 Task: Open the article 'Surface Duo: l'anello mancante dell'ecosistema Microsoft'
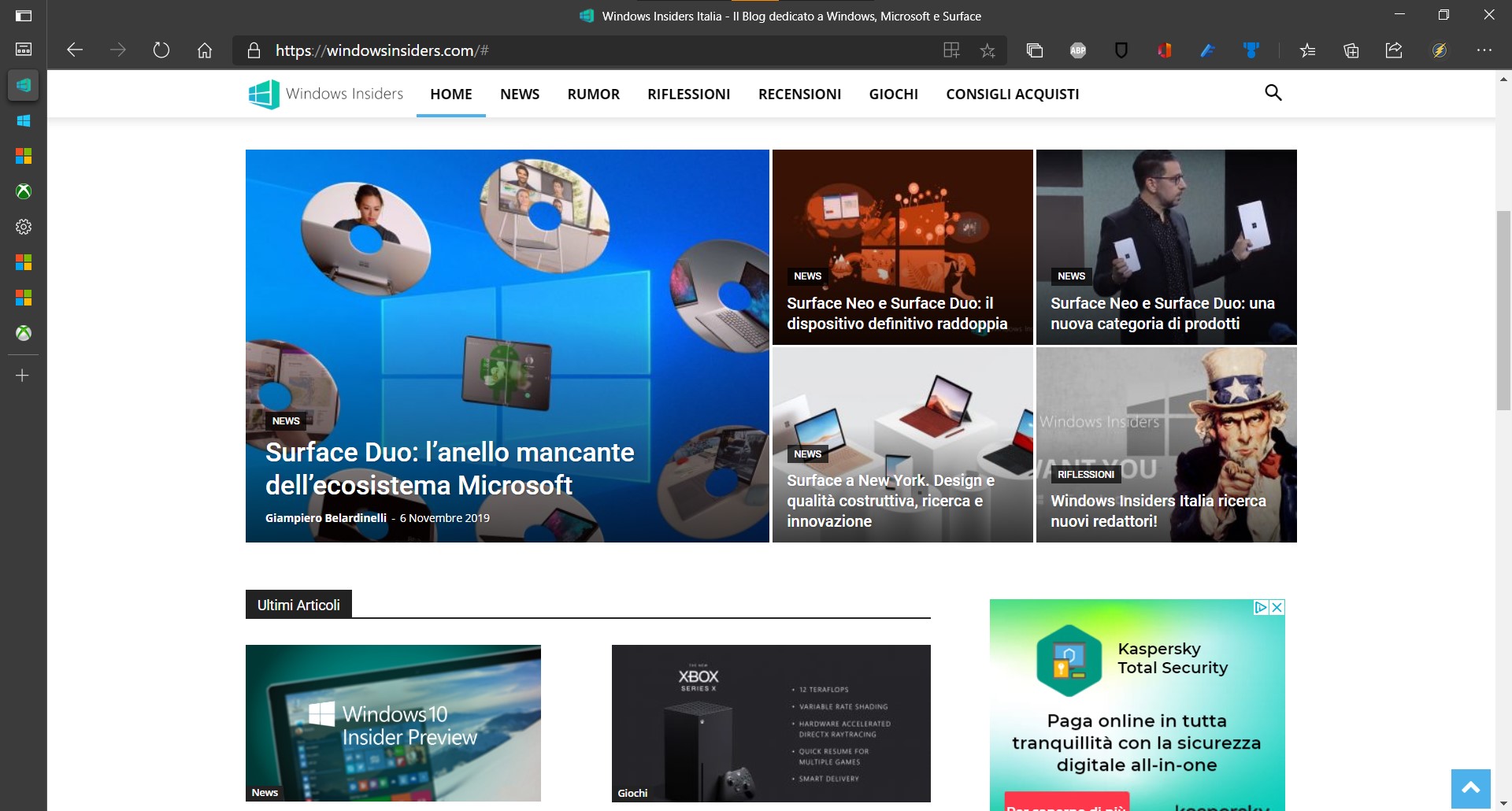click(x=450, y=468)
